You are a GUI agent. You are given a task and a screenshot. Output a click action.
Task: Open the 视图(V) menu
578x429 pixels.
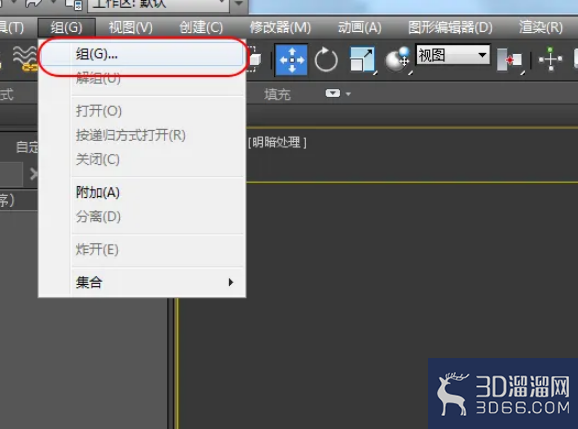click(130, 28)
